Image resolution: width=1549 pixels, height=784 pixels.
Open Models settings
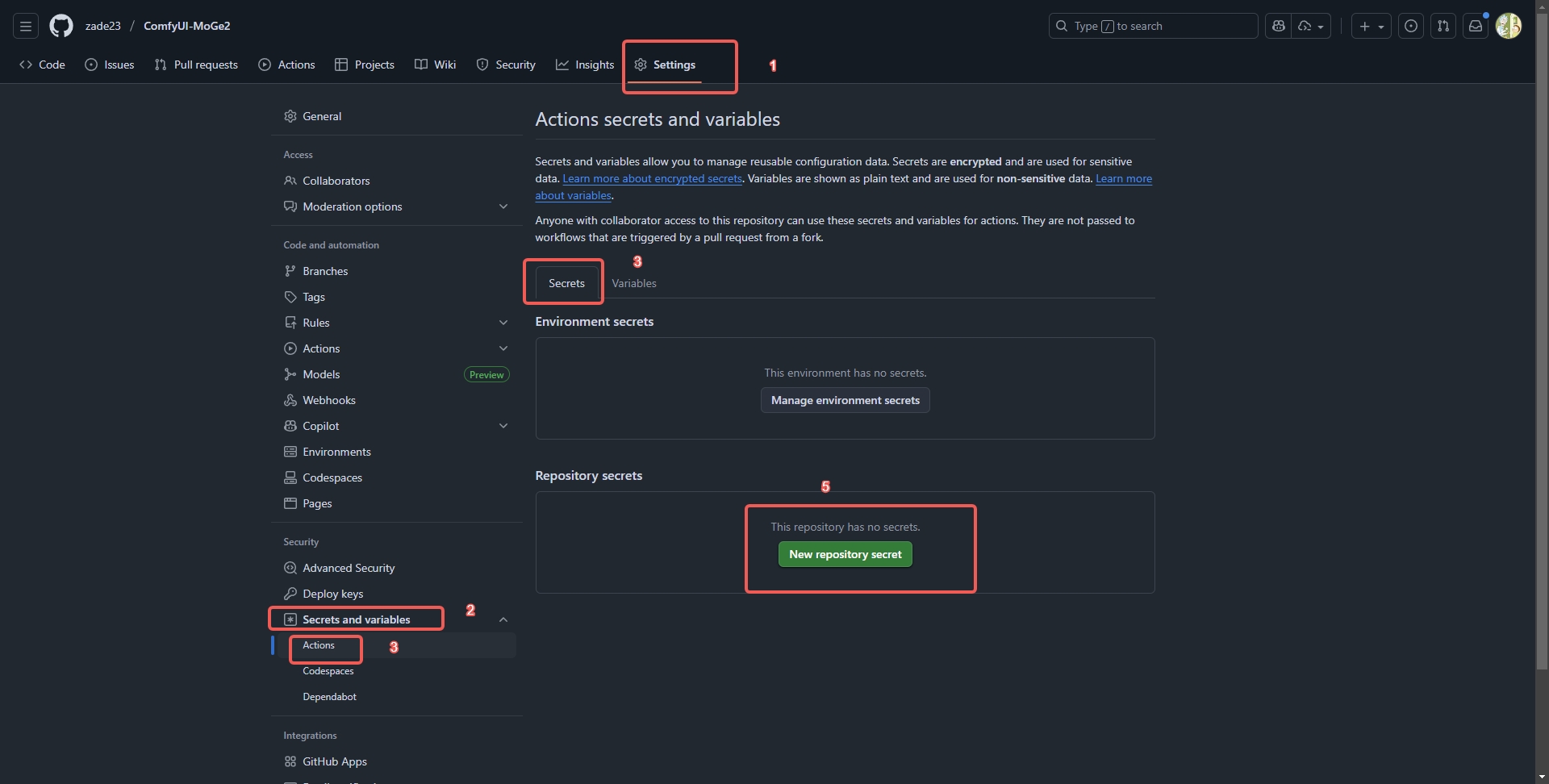tap(397, 374)
